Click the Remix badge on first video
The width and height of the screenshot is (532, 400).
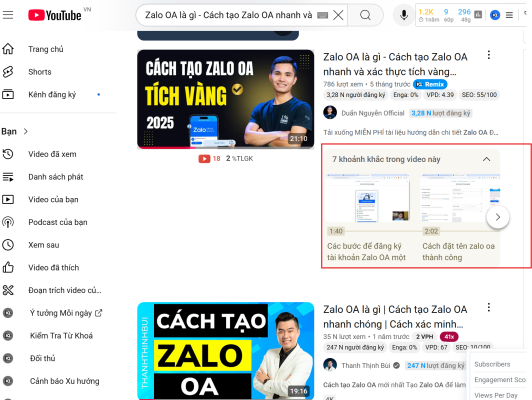click(x=430, y=84)
